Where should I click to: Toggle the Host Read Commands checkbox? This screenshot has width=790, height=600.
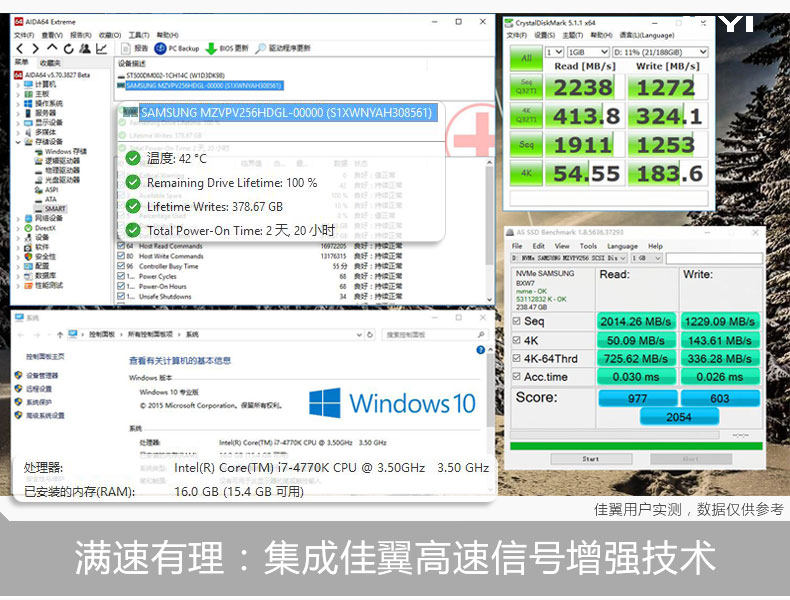(121, 246)
